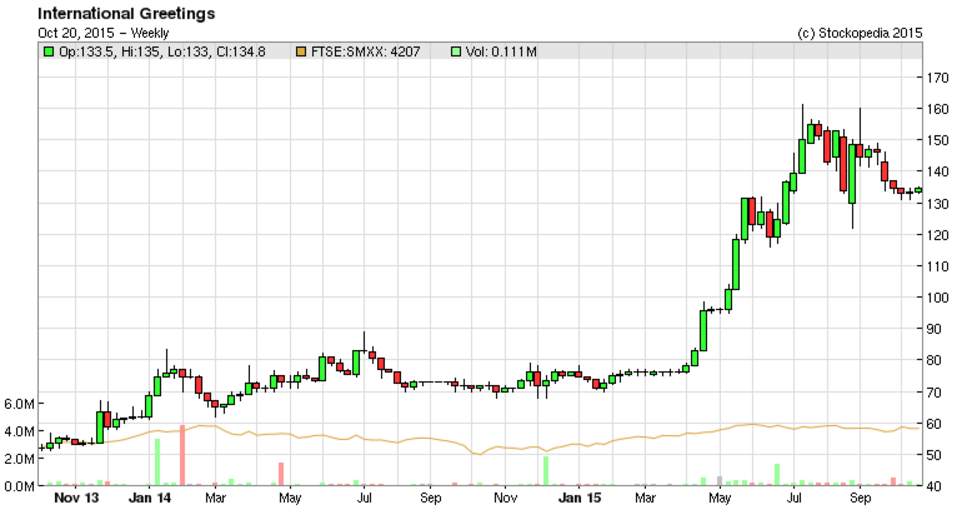Click the '70' price axis label
Viewport: 961px width, 530px height.
pos(934,392)
